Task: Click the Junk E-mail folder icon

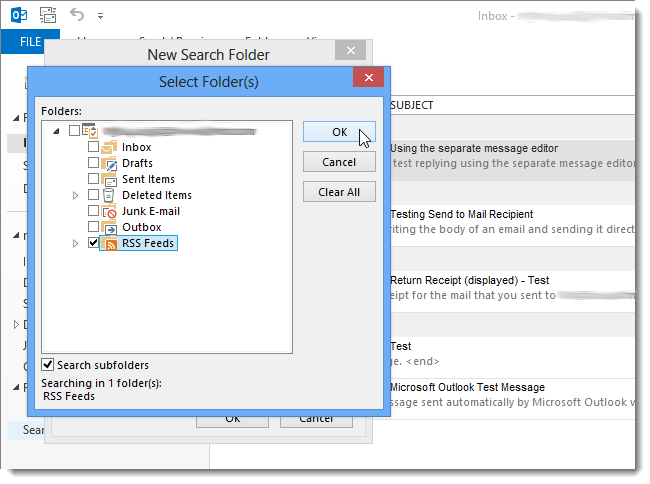Action: pyautogui.click(x=109, y=211)
